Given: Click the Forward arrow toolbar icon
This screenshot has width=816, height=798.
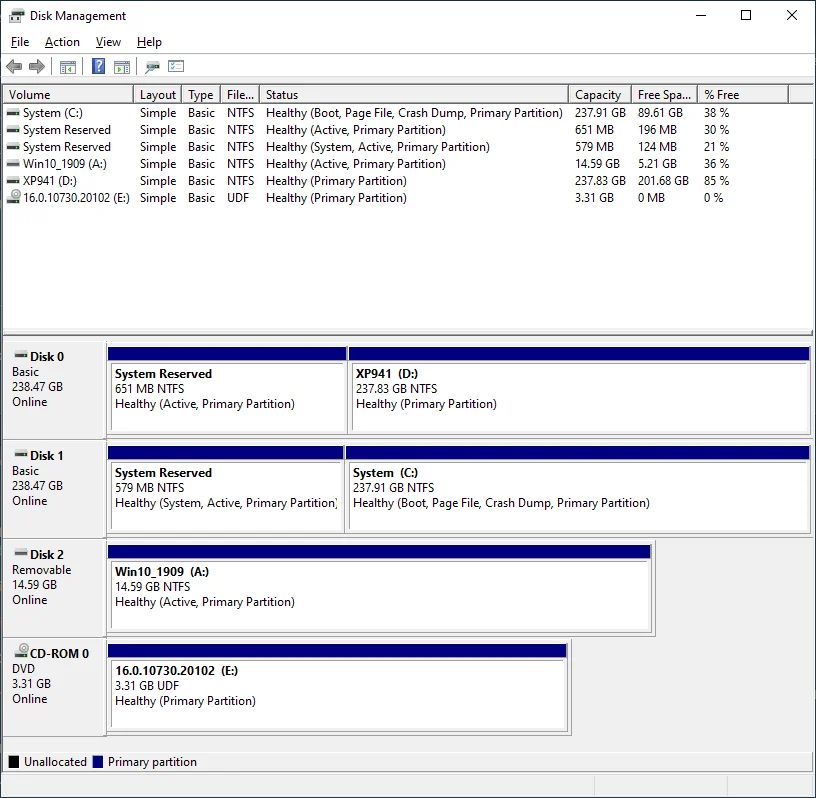Looking at the screenshot, I should point(37,67).
